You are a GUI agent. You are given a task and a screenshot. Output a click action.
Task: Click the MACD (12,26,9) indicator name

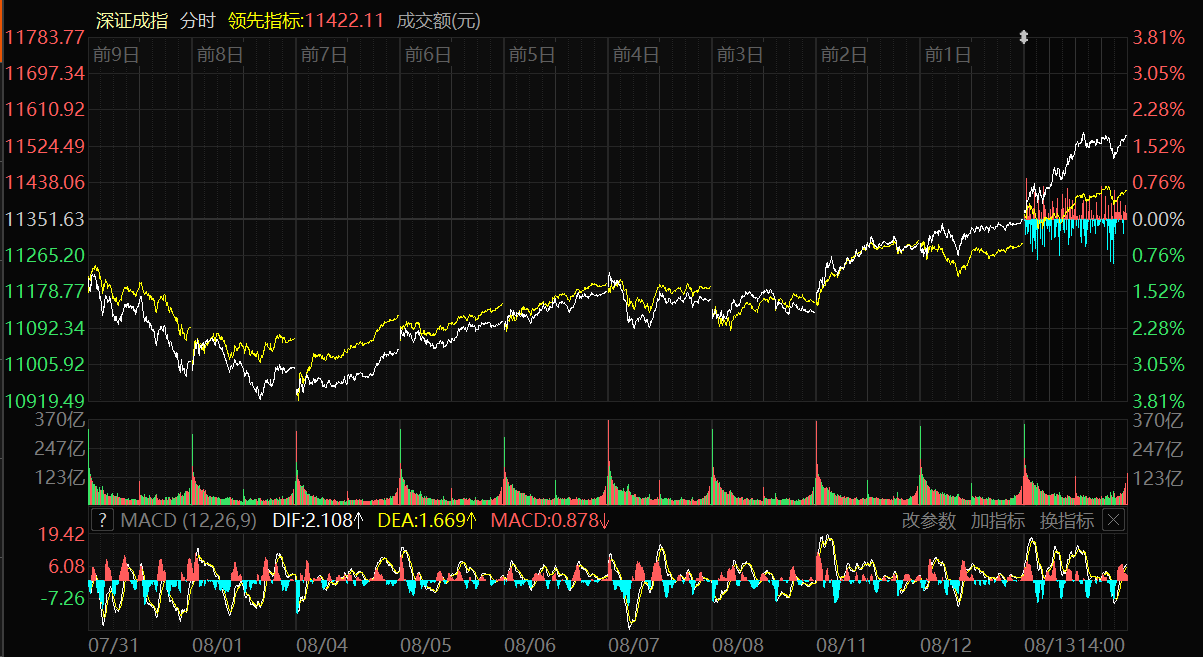[188, 520]
